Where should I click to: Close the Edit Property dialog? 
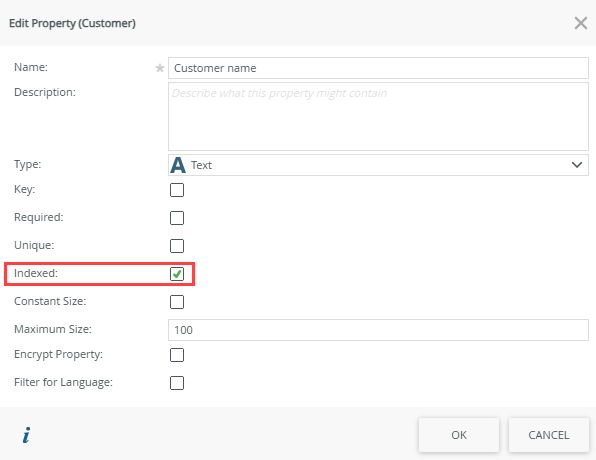point(580,23)
